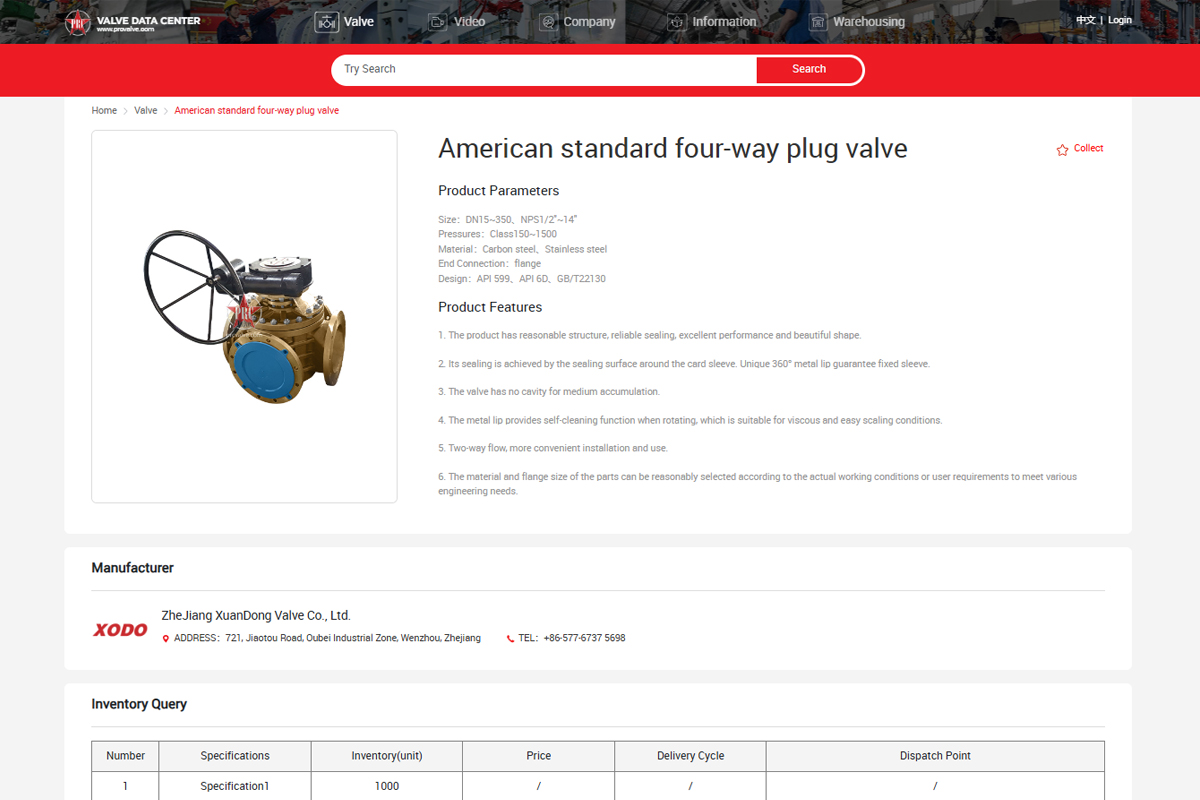Click the Warehousing nav icon
The width and height of the screenshot is (1200, 800).
point(818,22)
